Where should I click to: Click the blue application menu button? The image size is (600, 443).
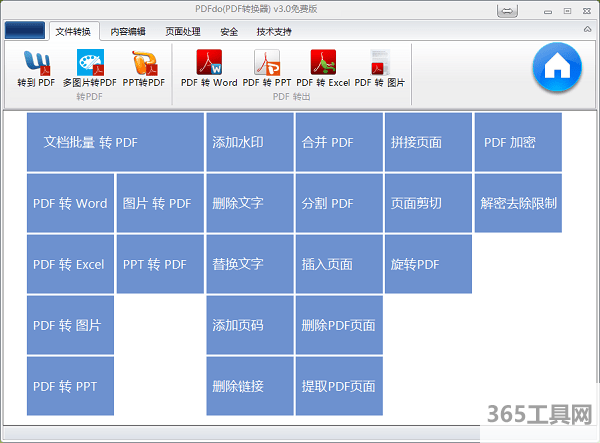point(24,32)
